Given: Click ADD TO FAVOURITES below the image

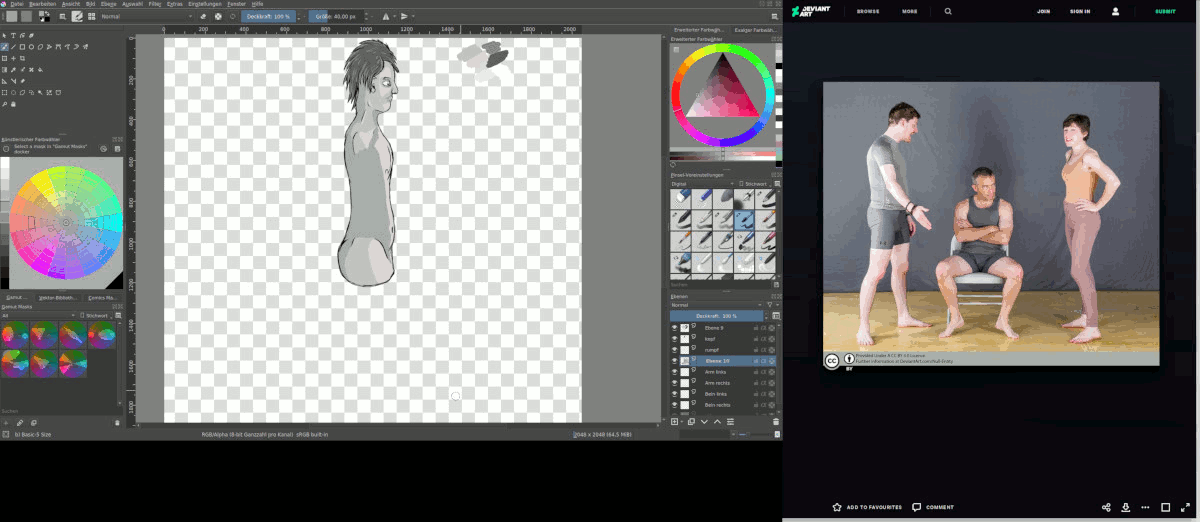Looking at the screenshot, I should (867, 507).
